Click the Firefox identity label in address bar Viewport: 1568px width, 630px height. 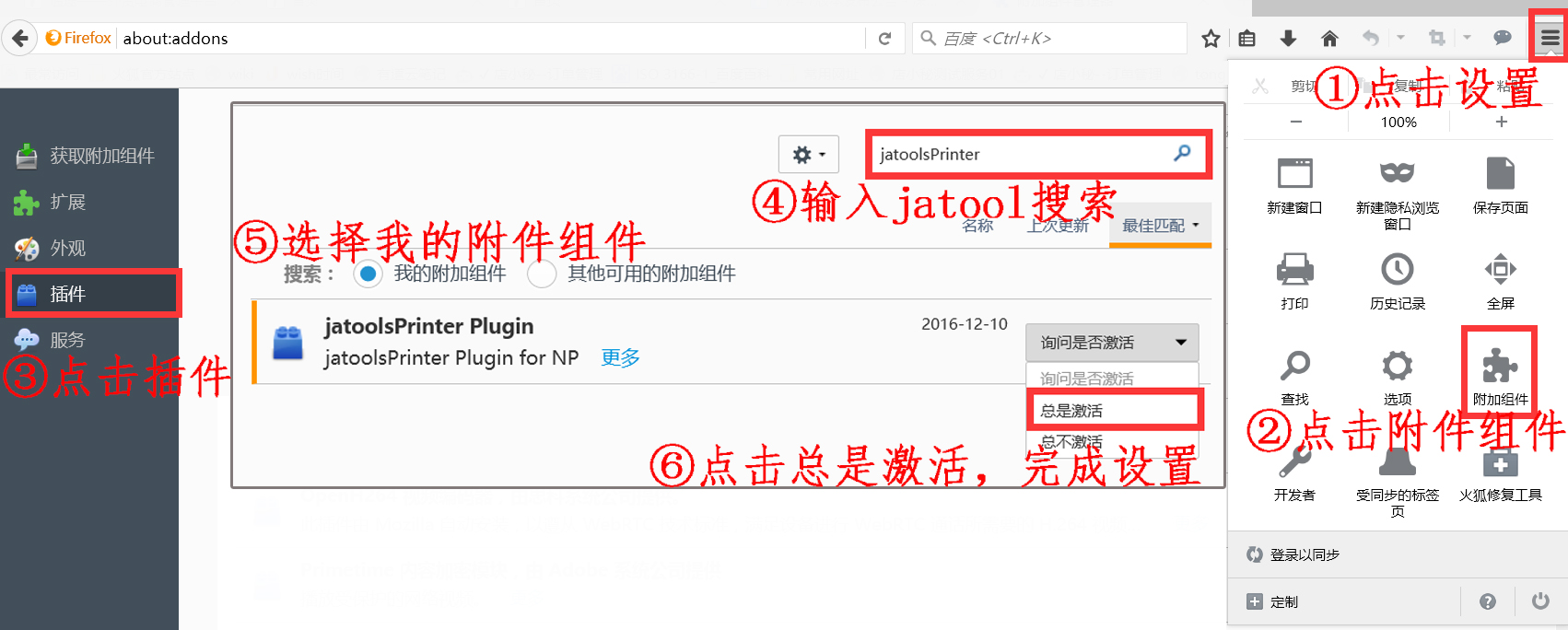tap(78, 38)
